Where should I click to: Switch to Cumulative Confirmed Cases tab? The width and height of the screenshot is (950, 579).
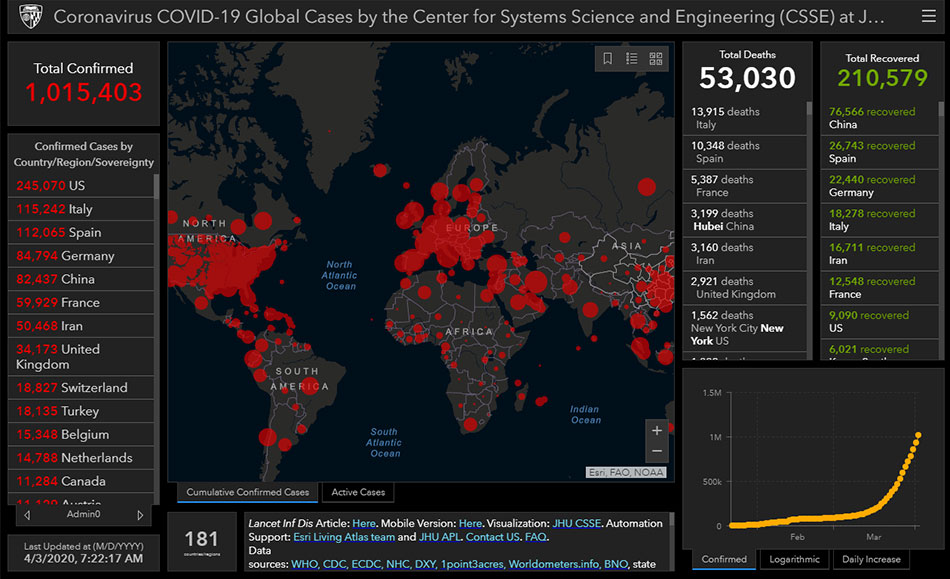point(247,492)
